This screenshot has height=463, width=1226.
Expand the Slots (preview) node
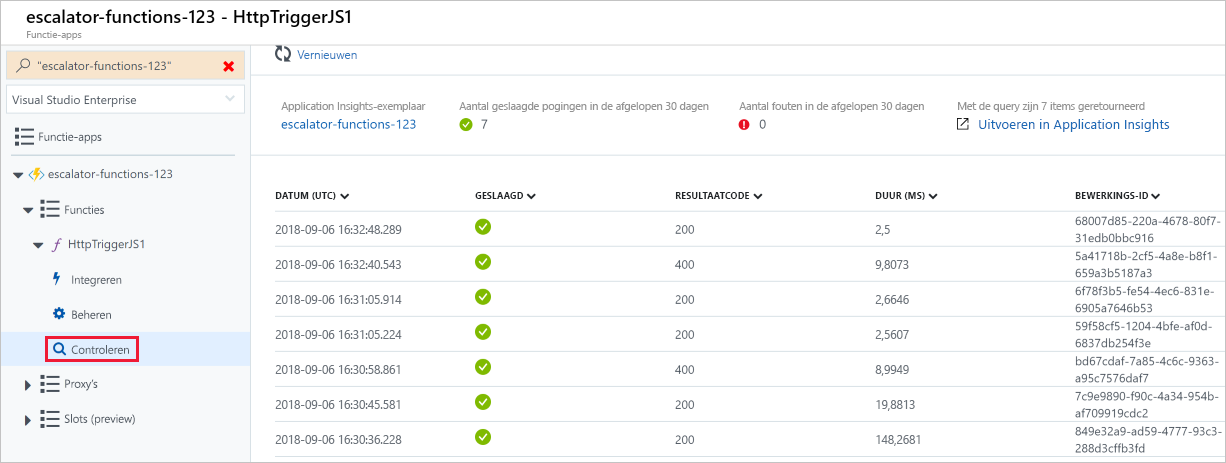click(28, 419)
